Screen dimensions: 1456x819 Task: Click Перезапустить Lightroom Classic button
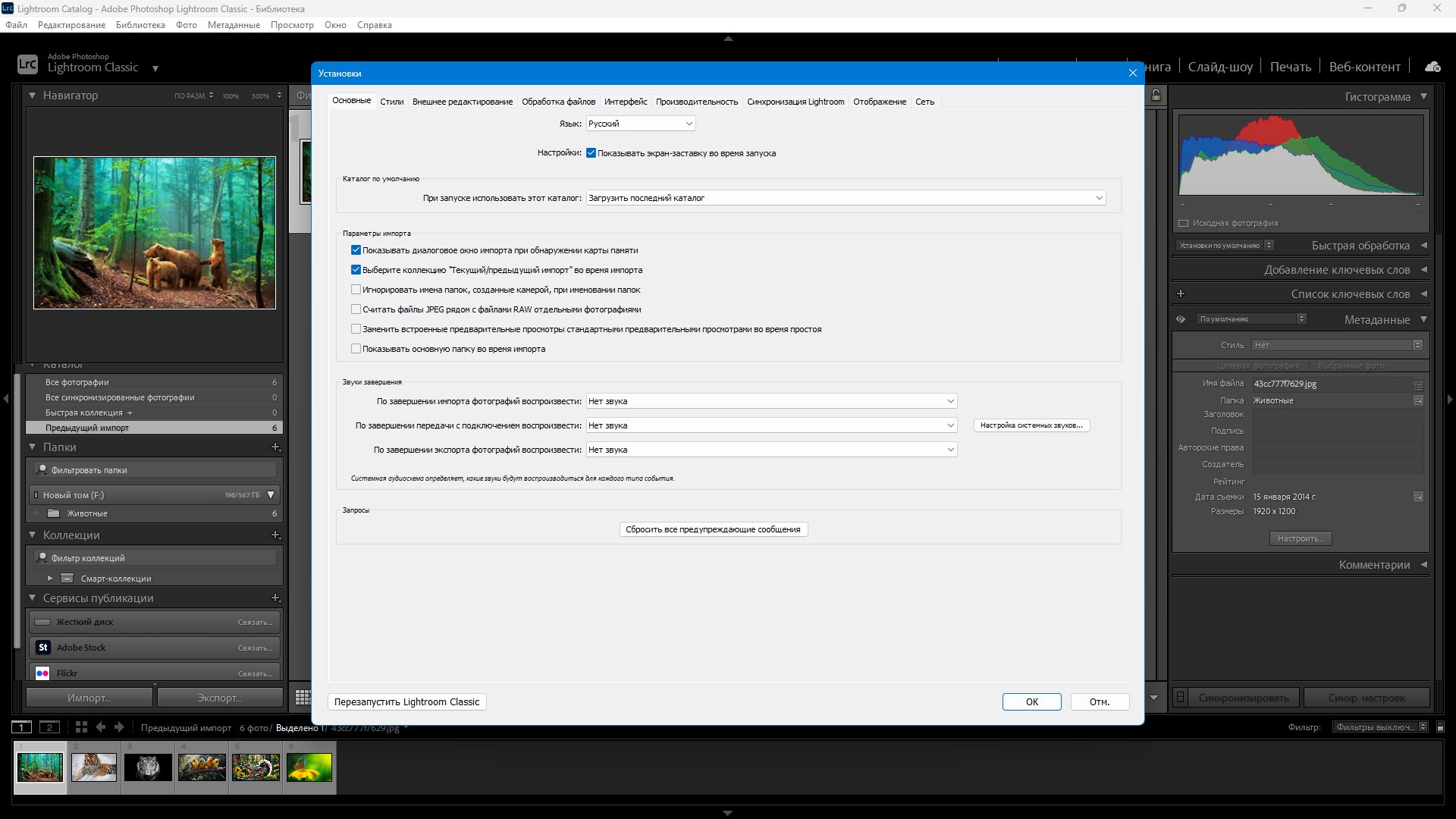pyautogui.click(x=406, y=702)
